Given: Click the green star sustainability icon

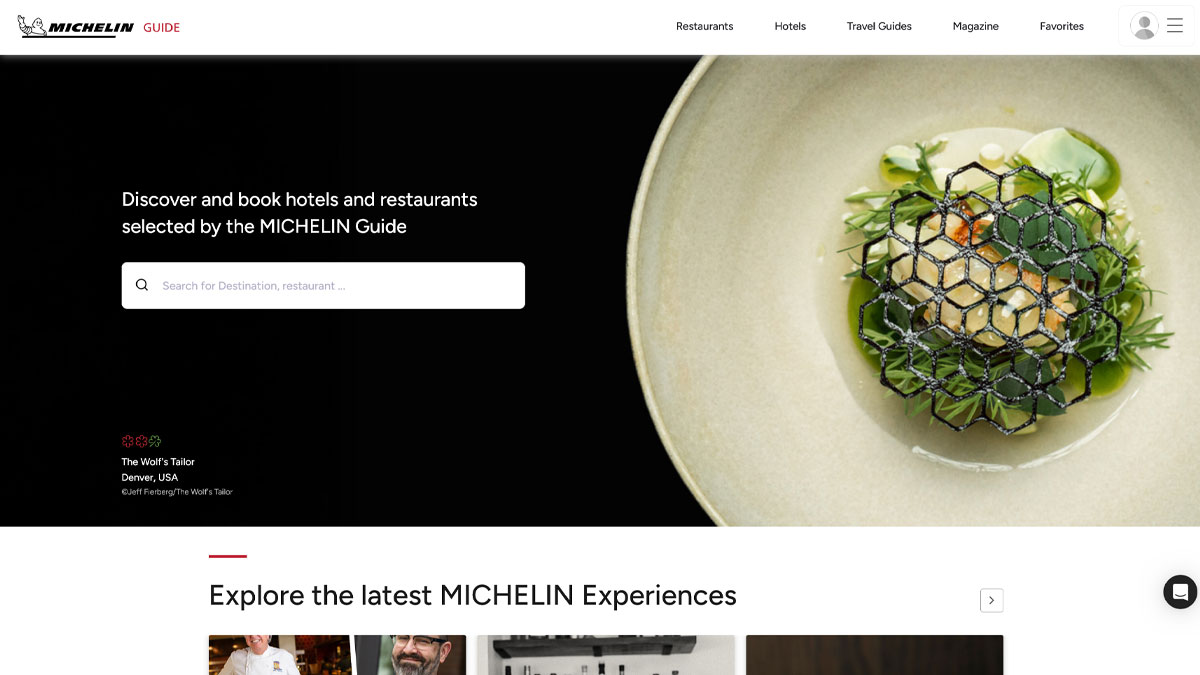Looking at the screenshot, I should [155, 441].
